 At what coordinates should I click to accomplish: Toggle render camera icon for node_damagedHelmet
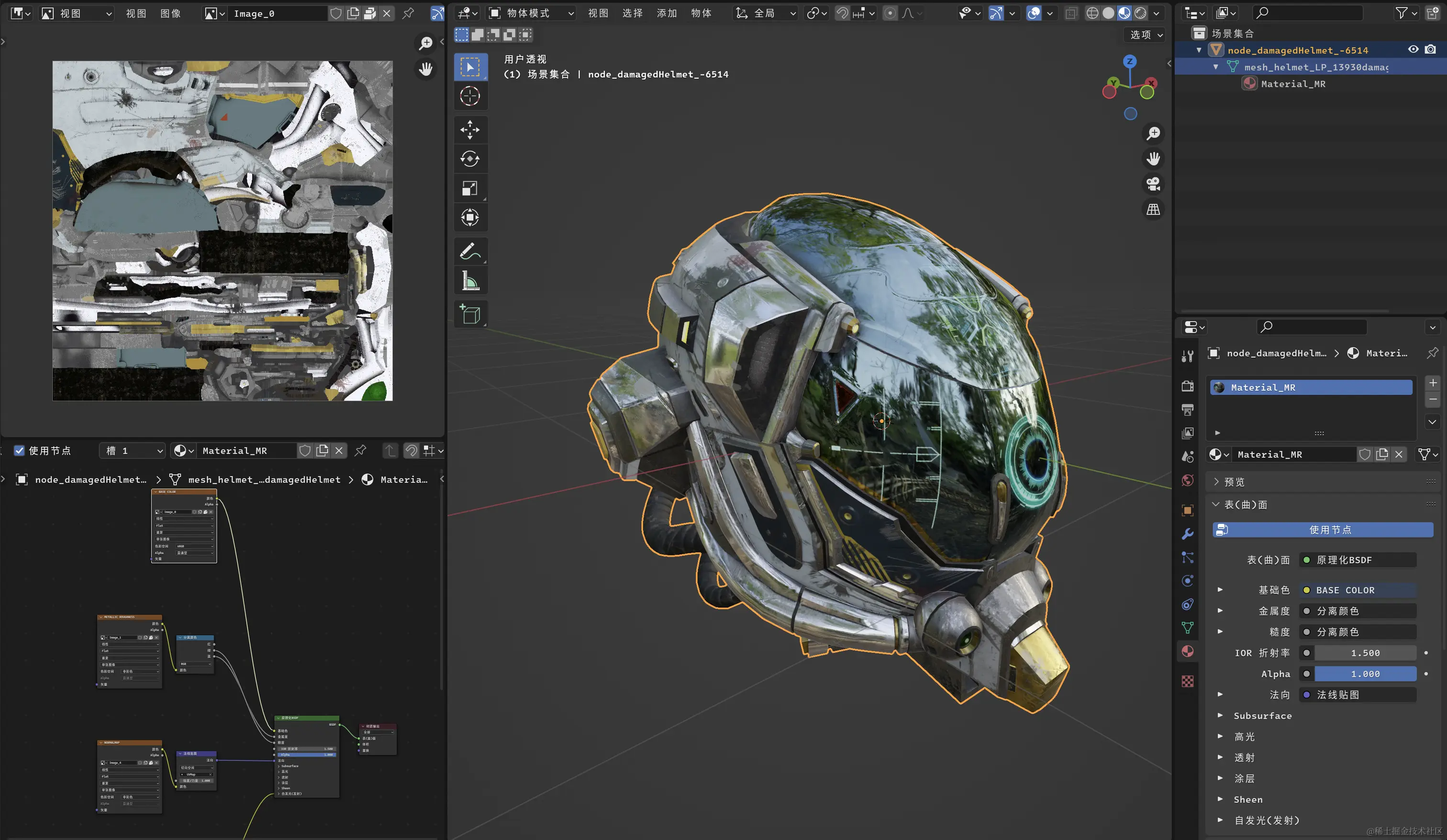[x=1430, y=50]
